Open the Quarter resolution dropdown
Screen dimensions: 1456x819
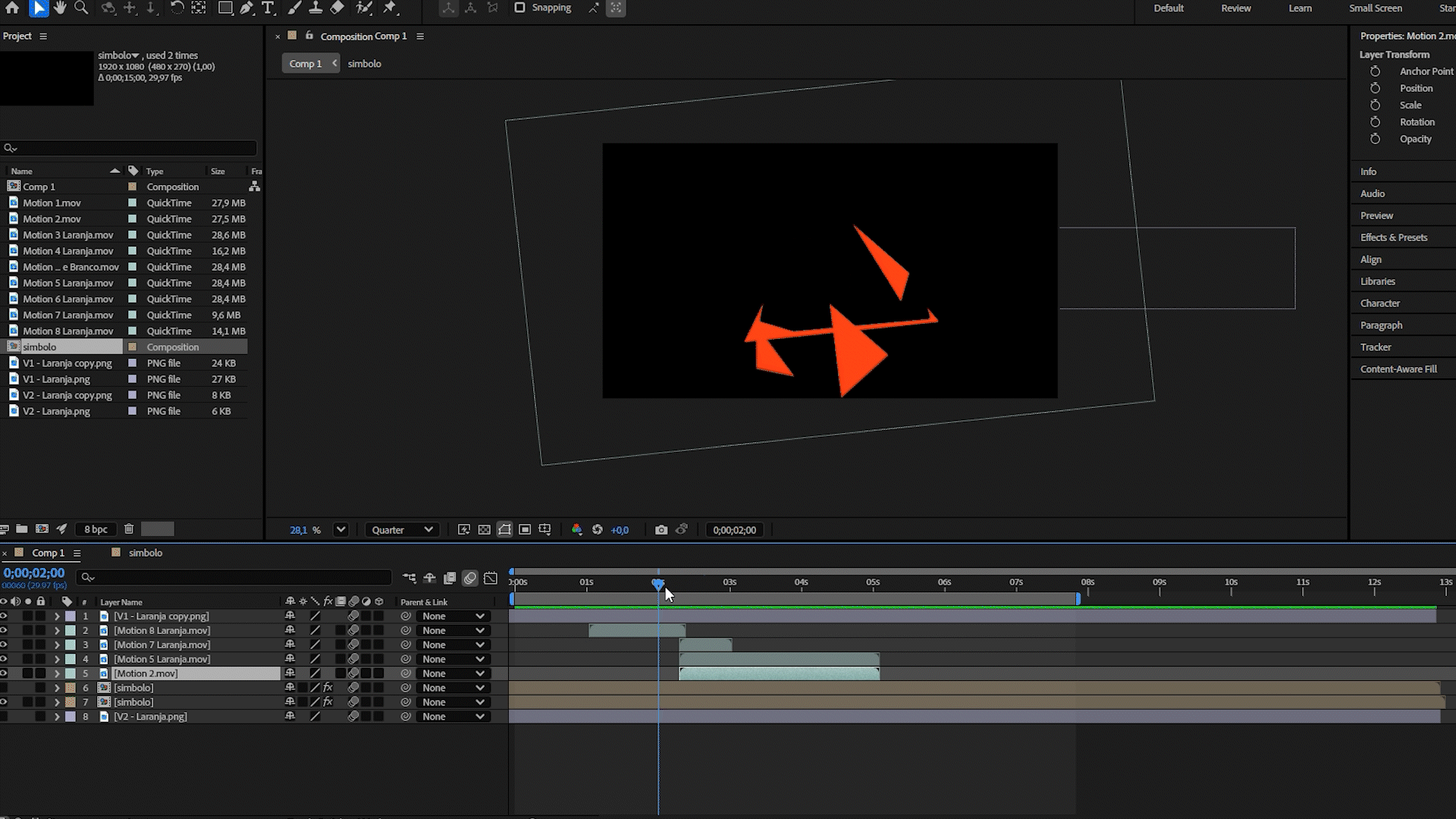(402, 530)
